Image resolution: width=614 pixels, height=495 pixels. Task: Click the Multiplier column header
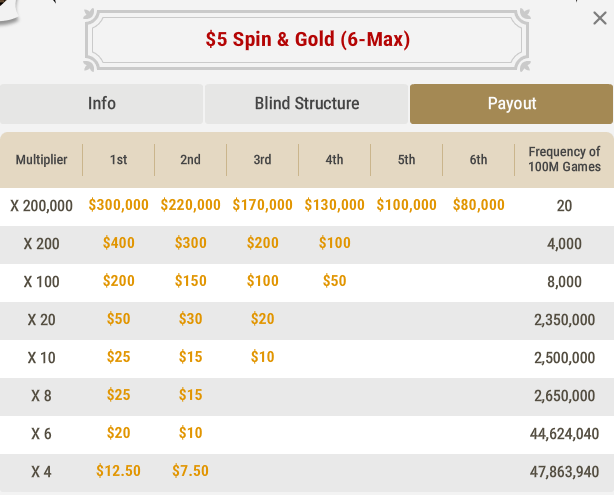point(41,160)
